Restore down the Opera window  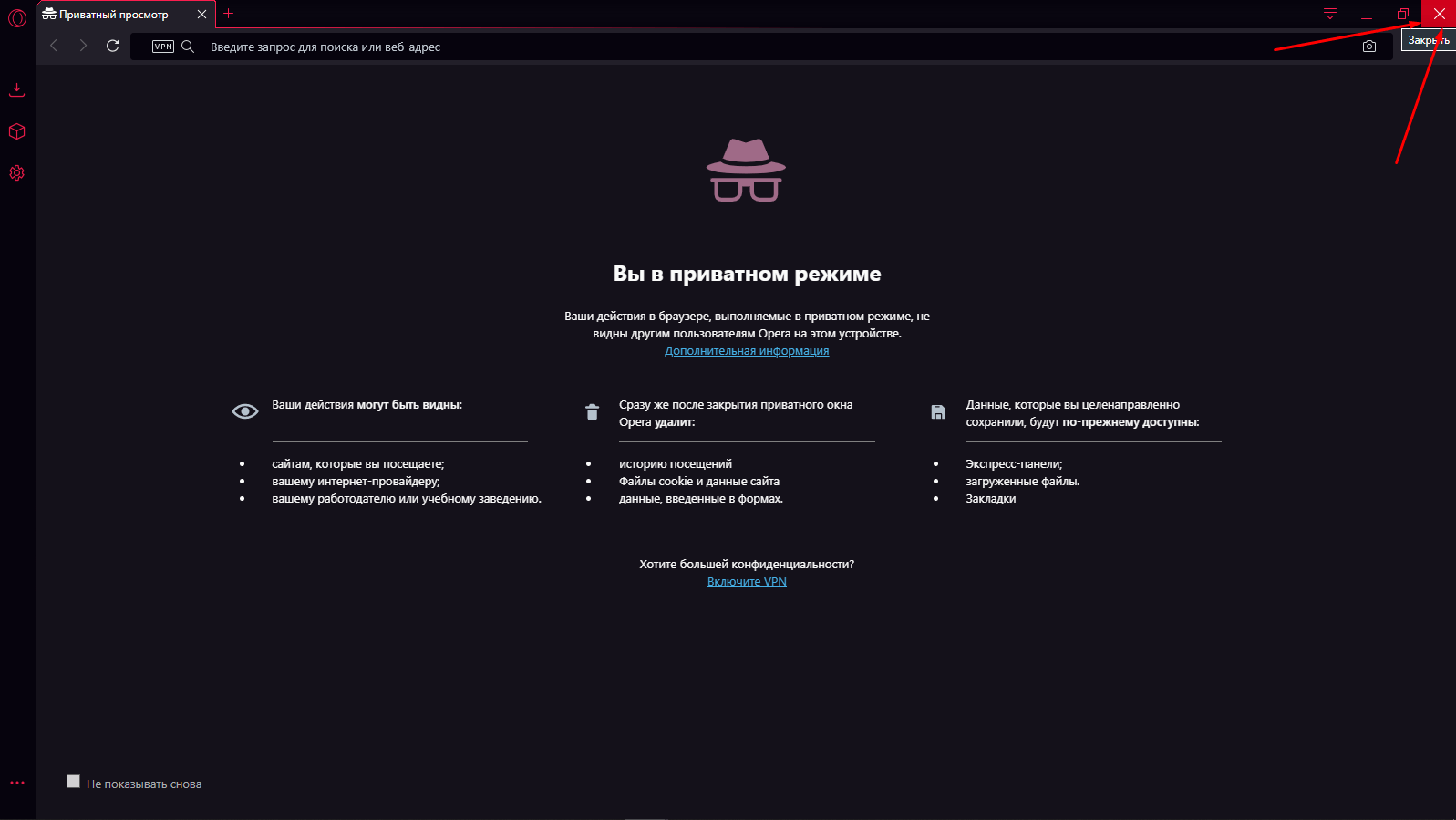pyautogui.click(x=1403, y=14)
